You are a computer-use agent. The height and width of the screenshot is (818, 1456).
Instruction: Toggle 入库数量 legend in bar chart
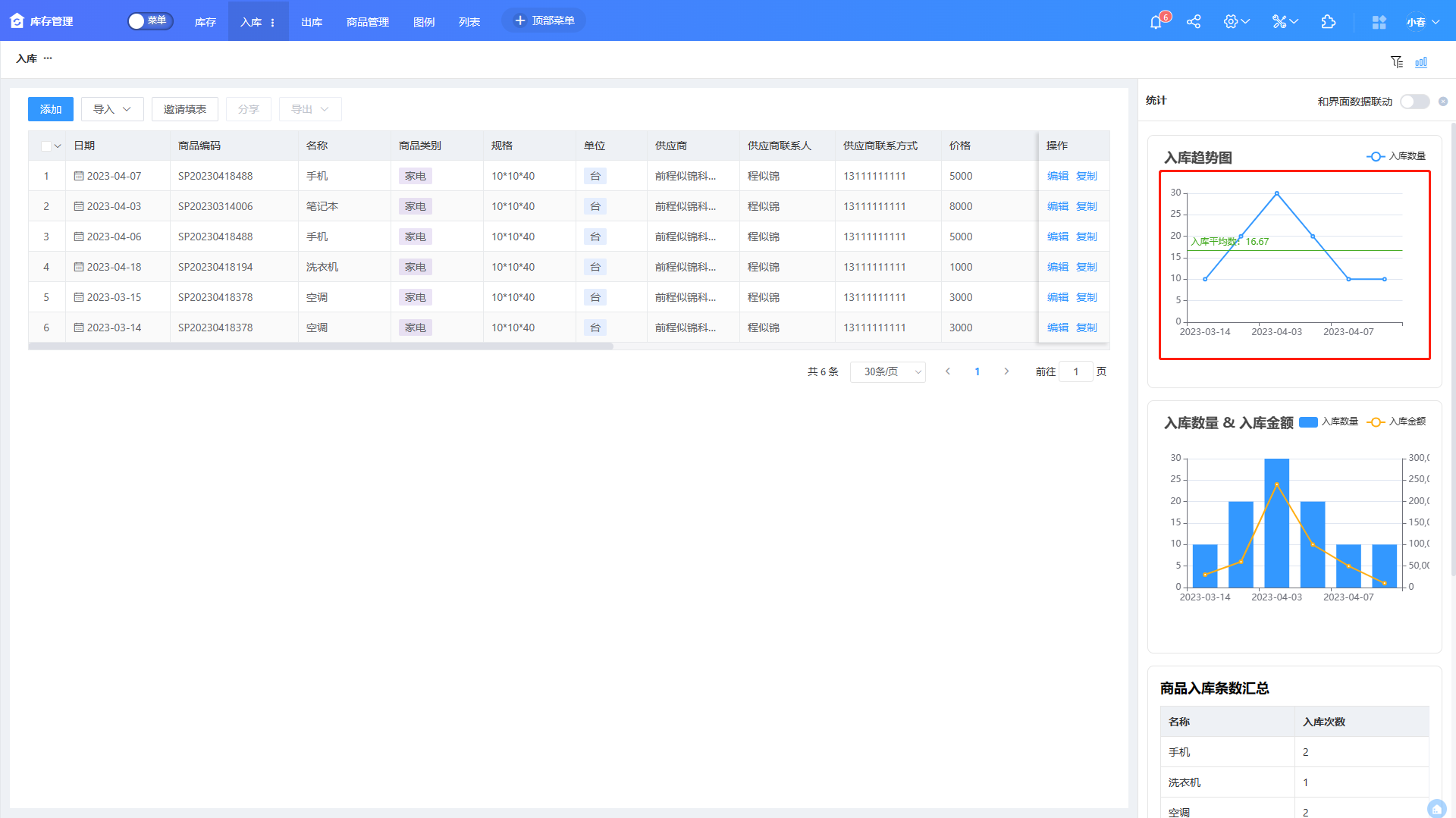pos(1329,422)
